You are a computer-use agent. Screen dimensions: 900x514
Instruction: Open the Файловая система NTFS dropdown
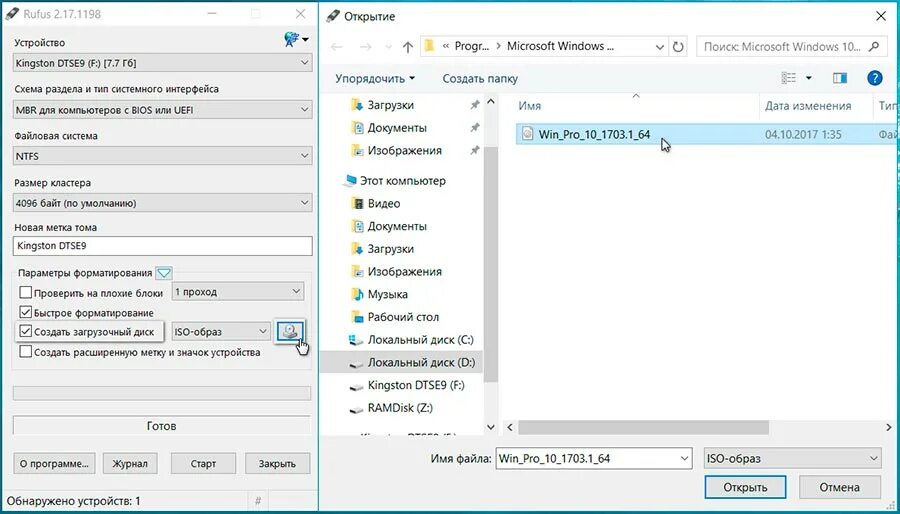(x=163, y=155)
